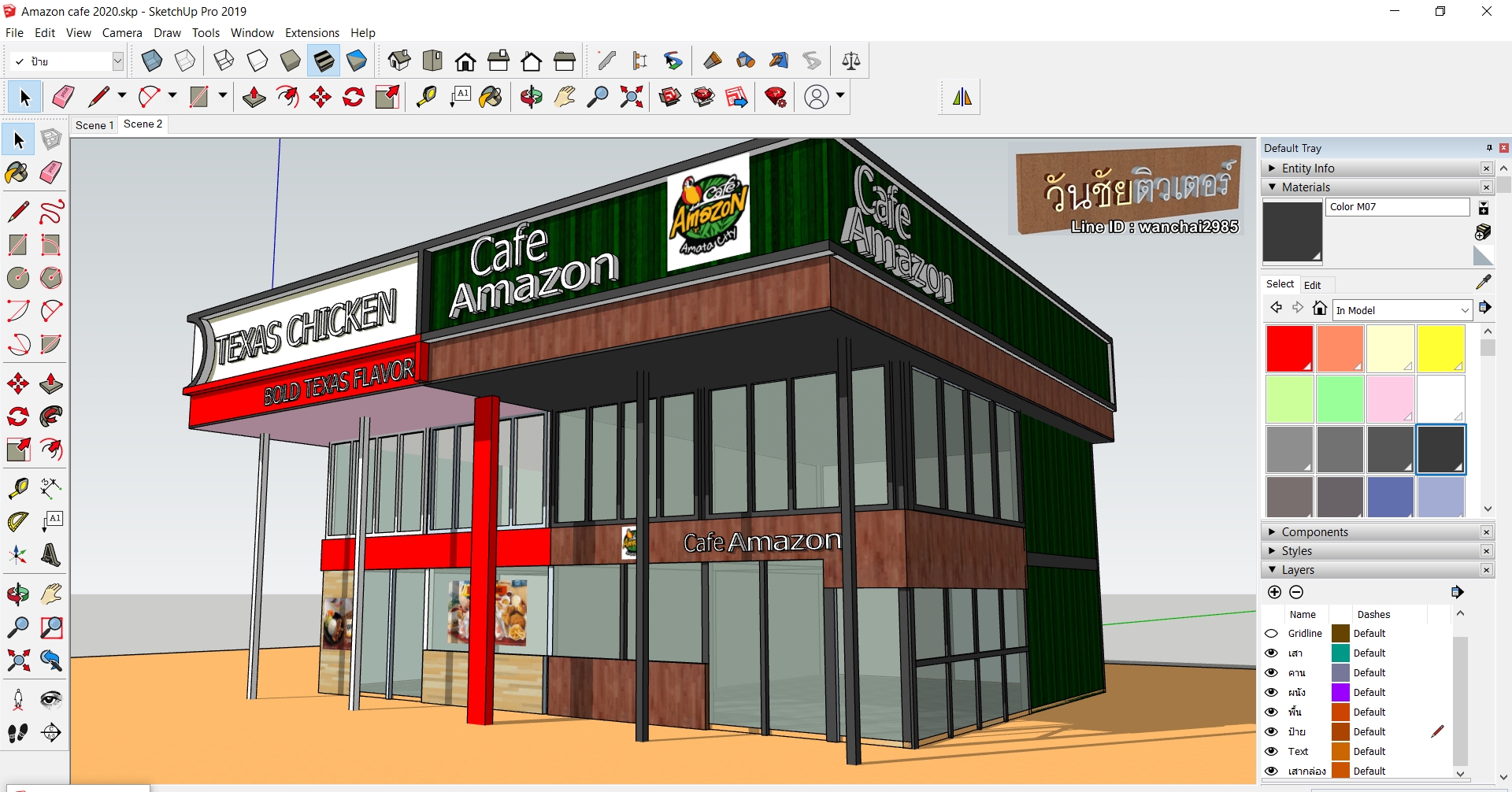Click the mirror flip tool icon
Viewport: 1512px width, 792px height.
point(962,97)
